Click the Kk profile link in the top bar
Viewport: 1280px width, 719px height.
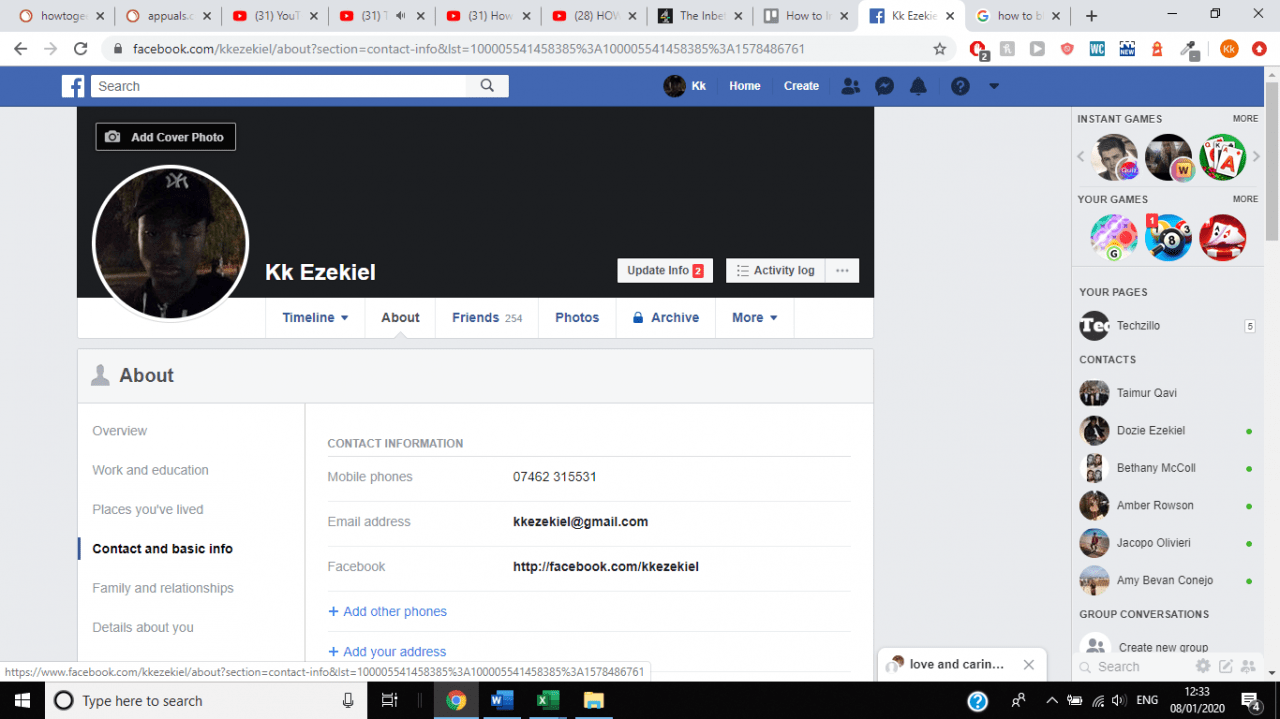[686, 86]
